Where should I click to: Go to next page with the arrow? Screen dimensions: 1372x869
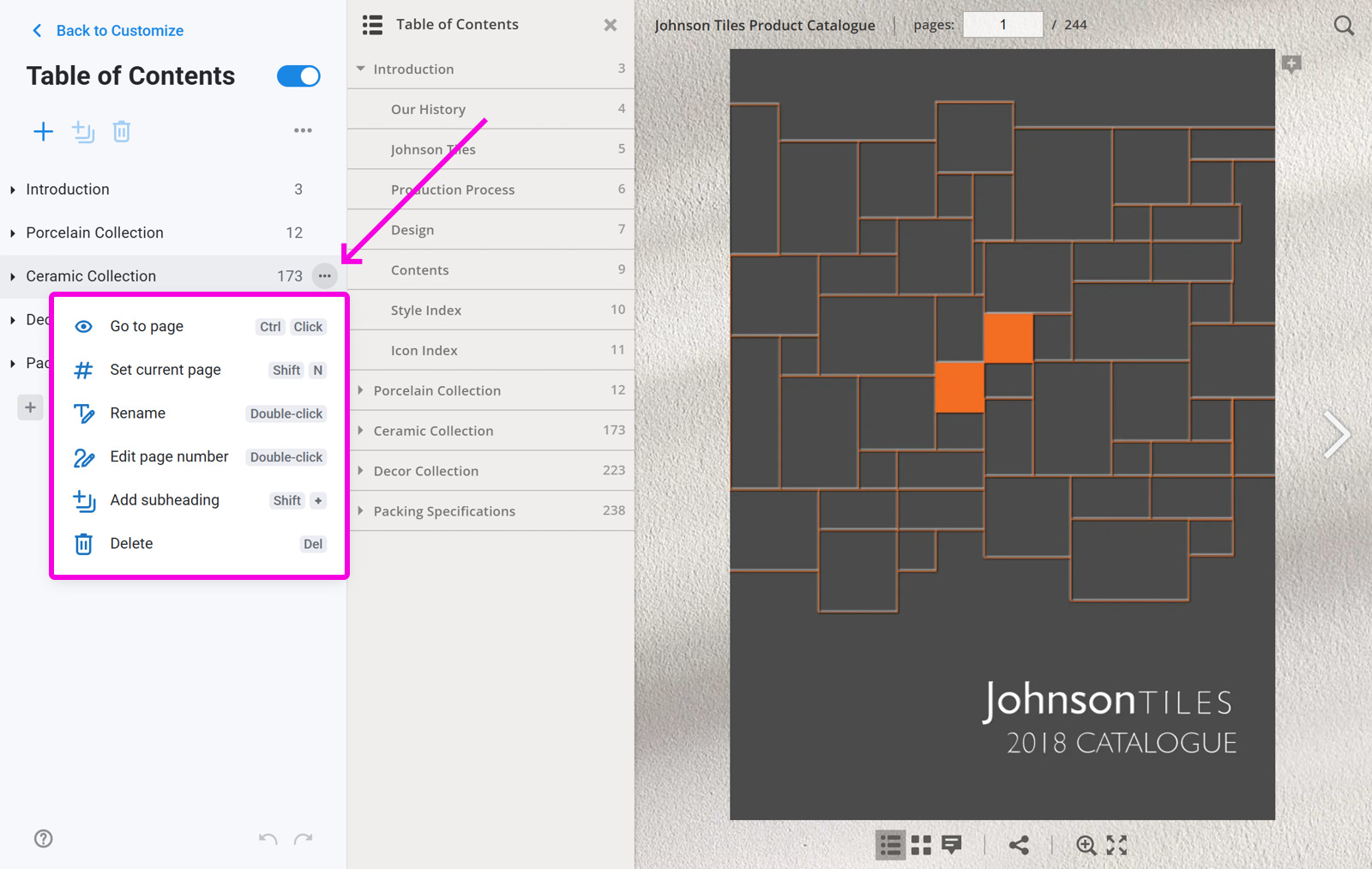click(x=1338, y=435)
